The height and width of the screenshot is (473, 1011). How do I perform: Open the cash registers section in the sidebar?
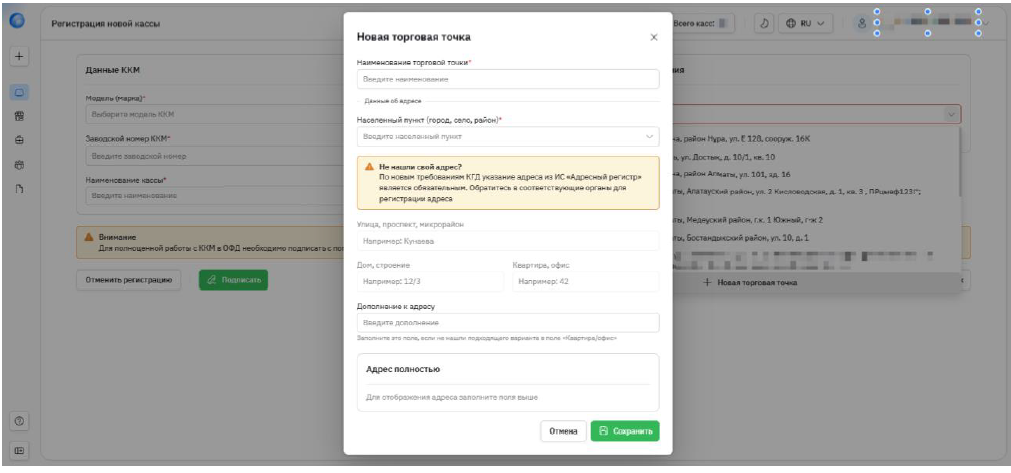[18, 93]
